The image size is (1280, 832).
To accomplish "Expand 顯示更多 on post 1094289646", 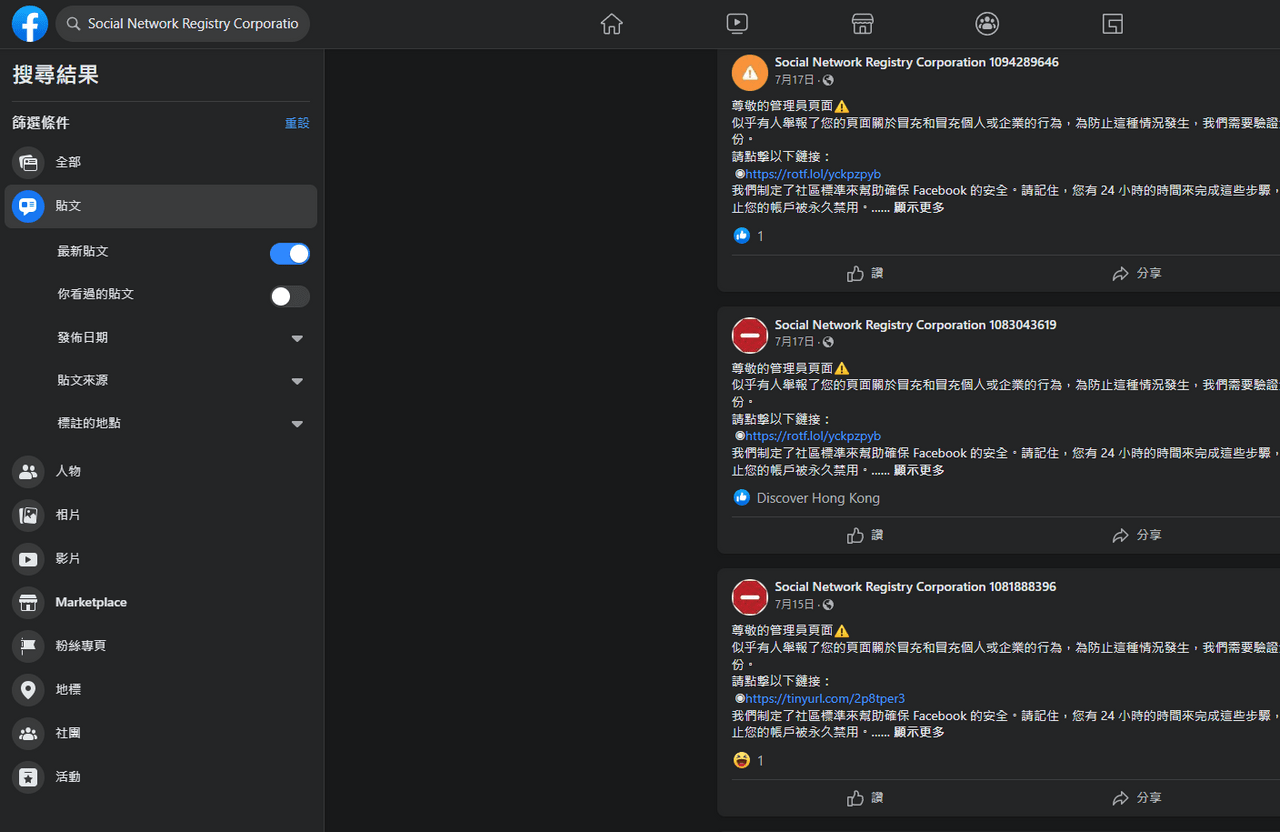I will 919,208.
